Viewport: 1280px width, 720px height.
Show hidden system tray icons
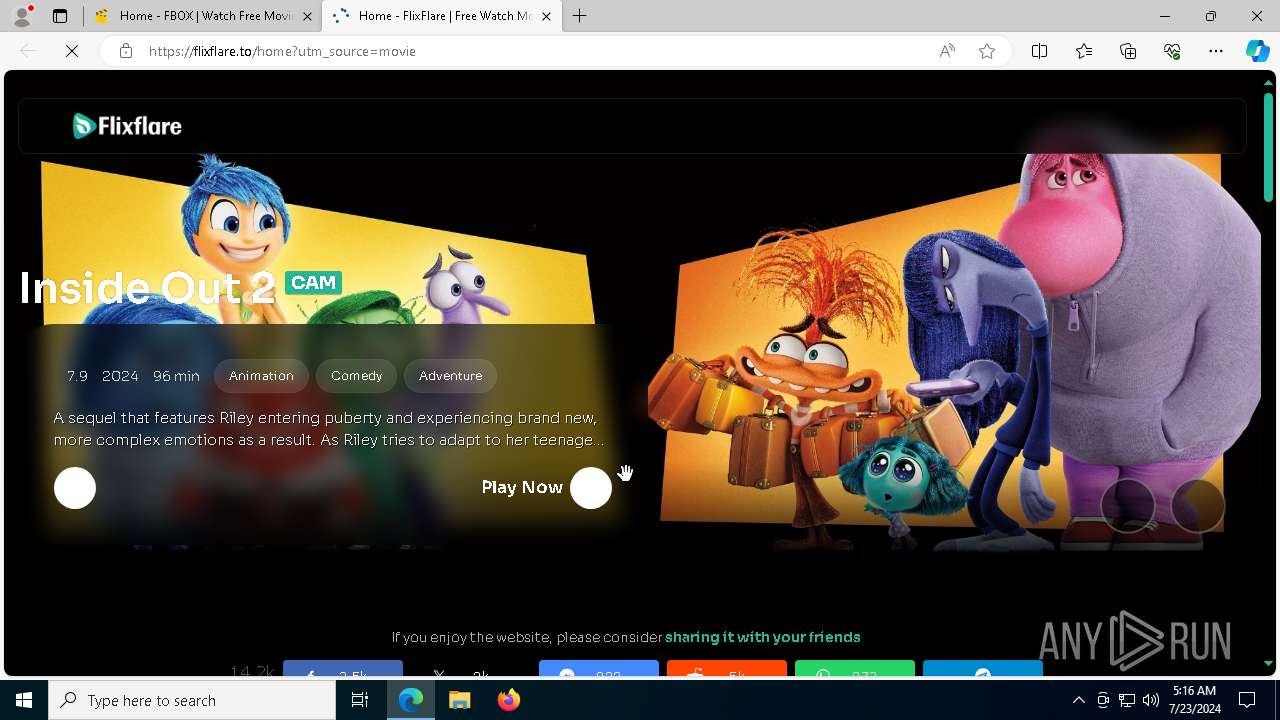(x=1078, y=700)
